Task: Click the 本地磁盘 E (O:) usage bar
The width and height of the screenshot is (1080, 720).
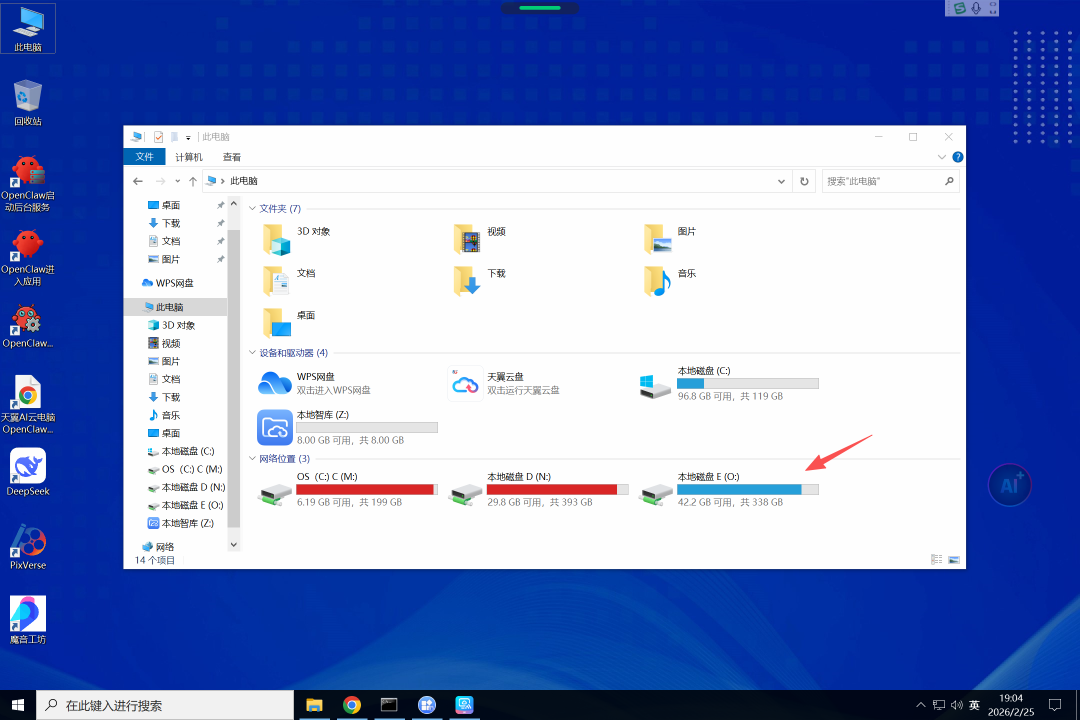Action: [x=747, y=489]
